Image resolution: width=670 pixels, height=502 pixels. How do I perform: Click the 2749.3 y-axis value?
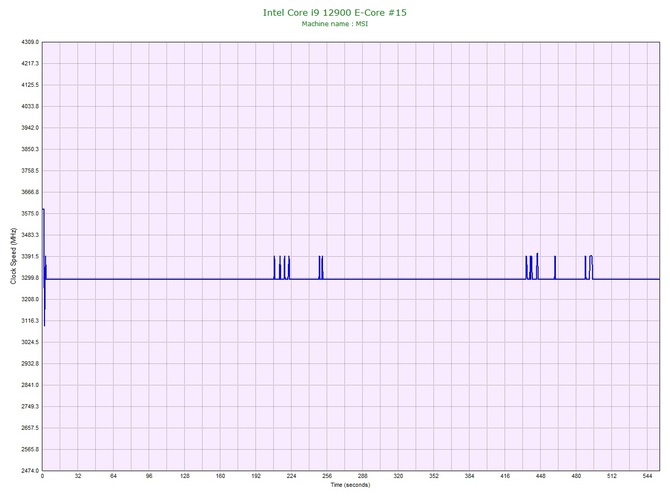(30, 406)
